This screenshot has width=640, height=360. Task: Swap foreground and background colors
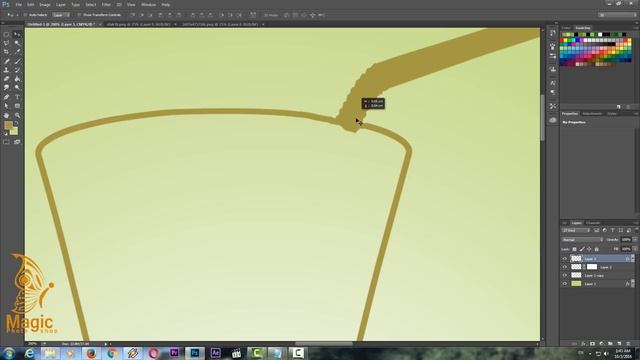tap(16, 123)
